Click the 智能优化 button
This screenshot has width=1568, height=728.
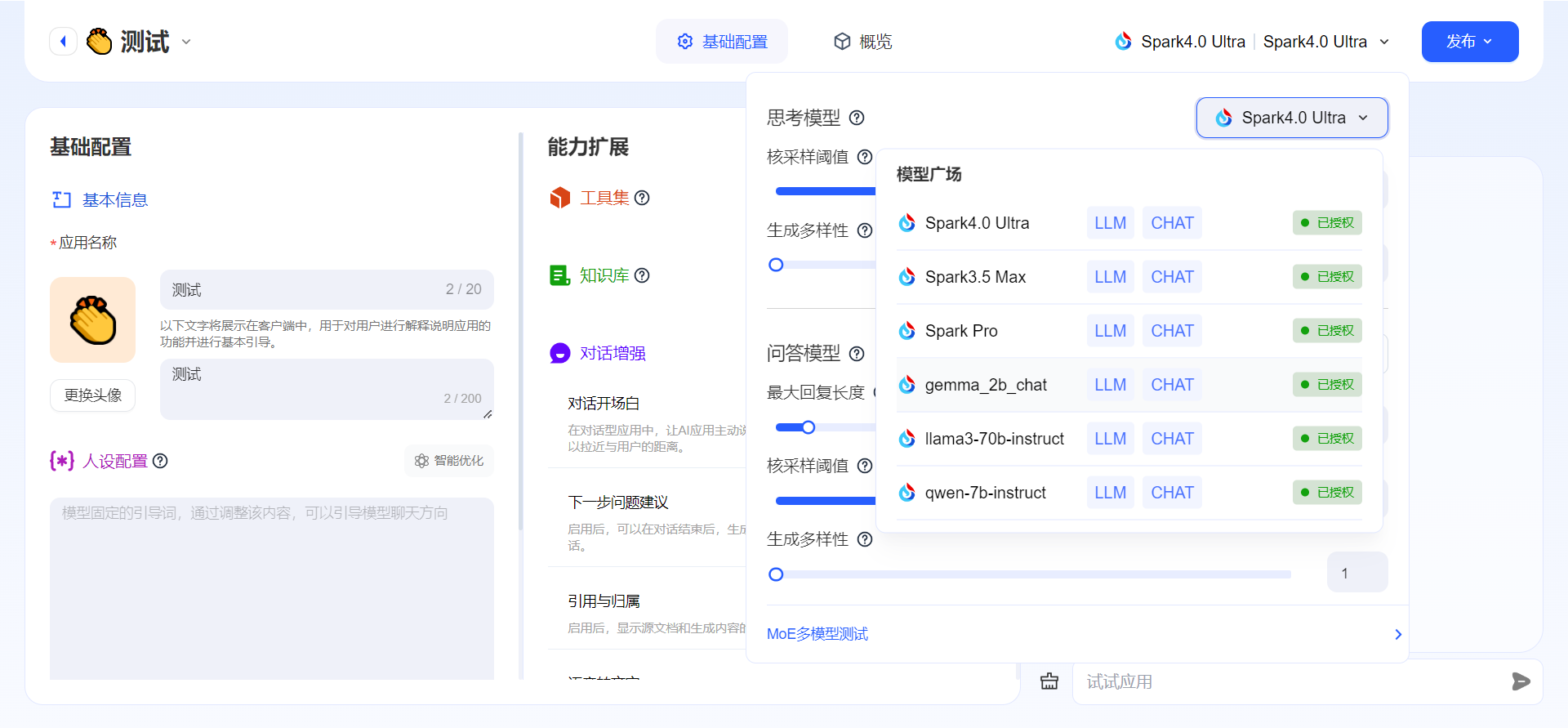449,461
